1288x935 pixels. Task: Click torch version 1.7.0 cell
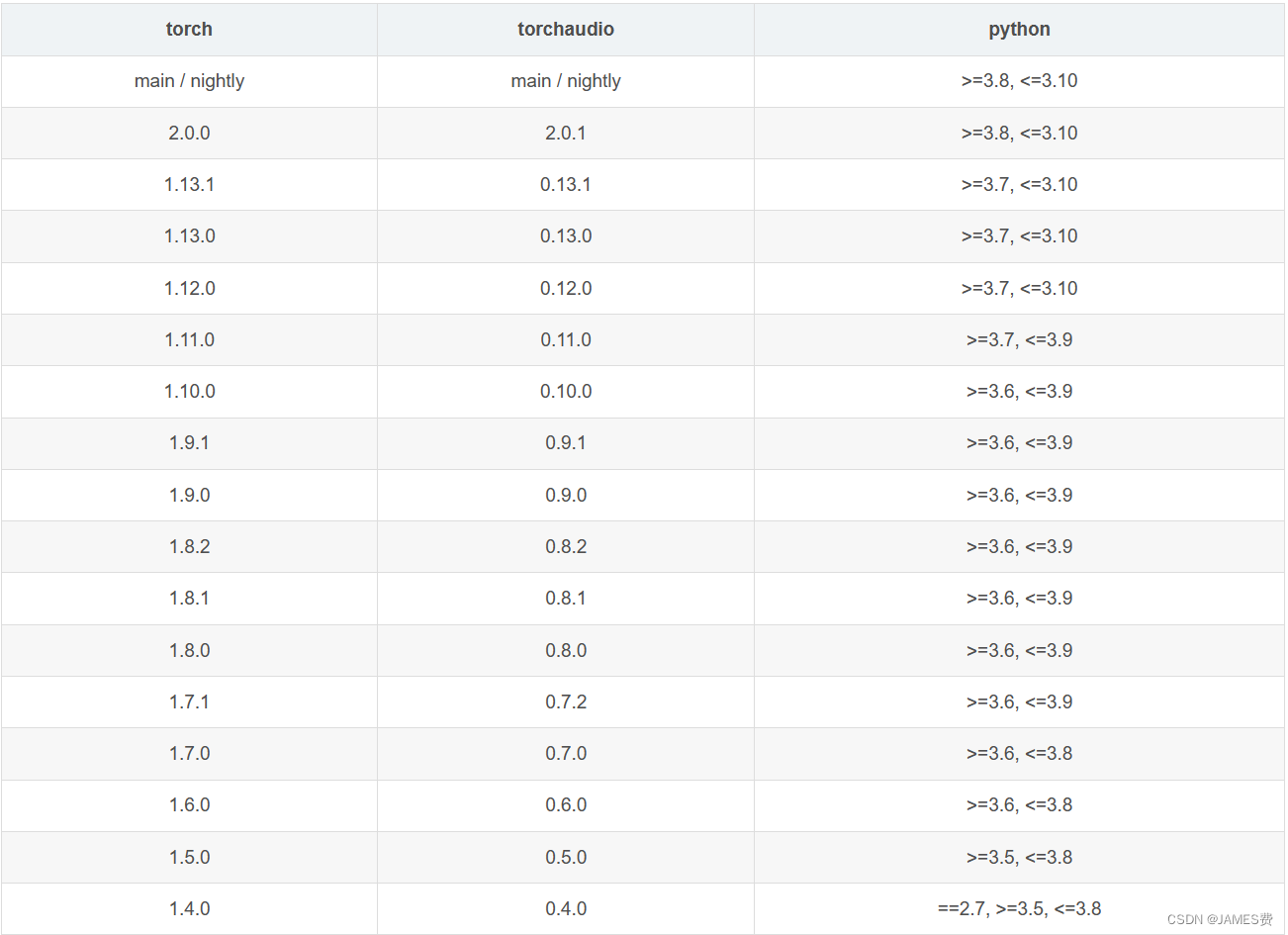(189, 754)
